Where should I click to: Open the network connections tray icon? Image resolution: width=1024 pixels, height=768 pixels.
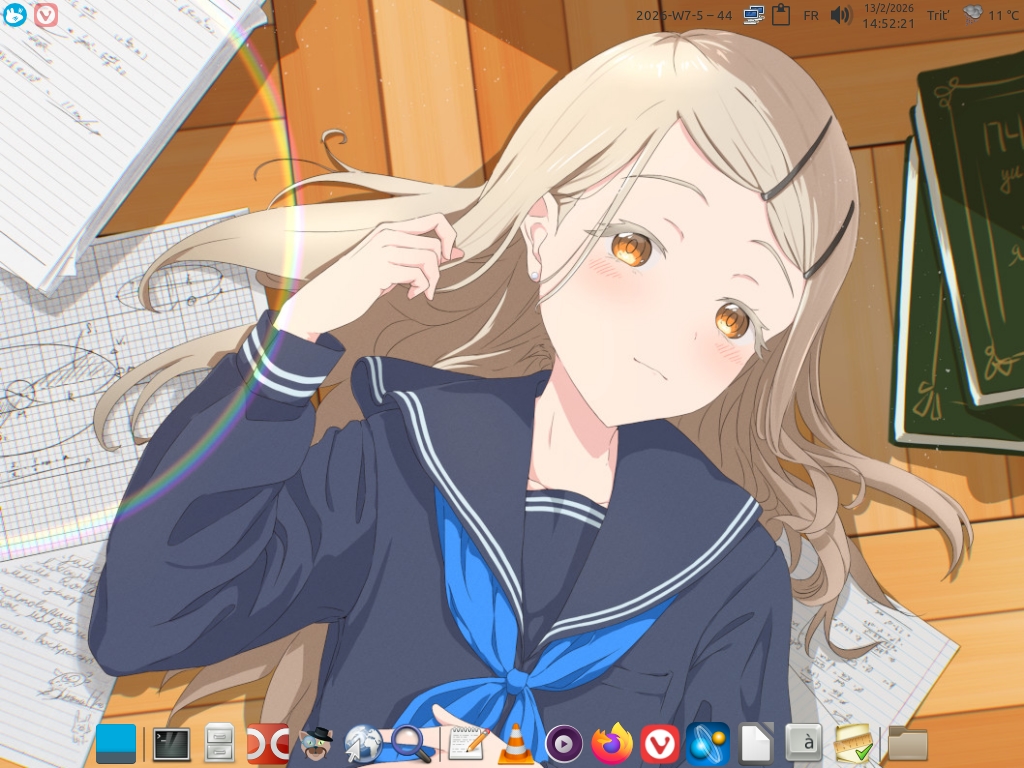click(754, 15)
